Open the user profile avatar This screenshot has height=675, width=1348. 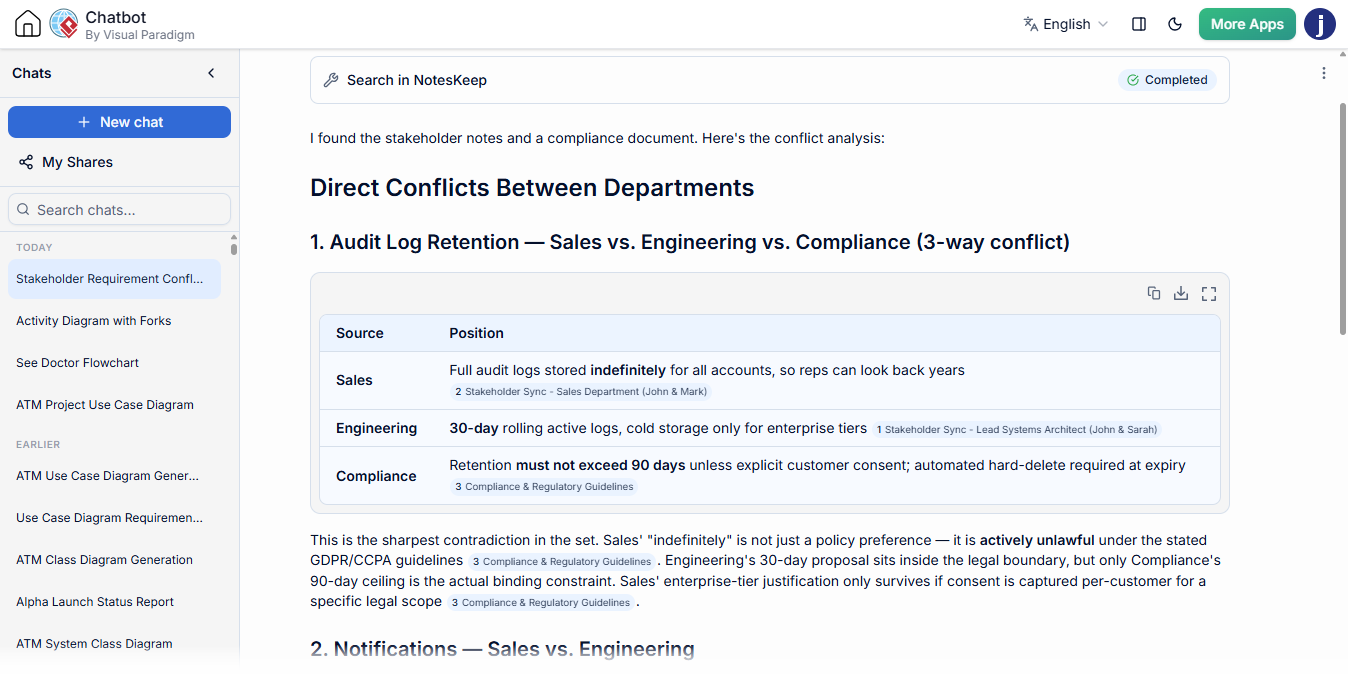click(x=1320, y=24)
